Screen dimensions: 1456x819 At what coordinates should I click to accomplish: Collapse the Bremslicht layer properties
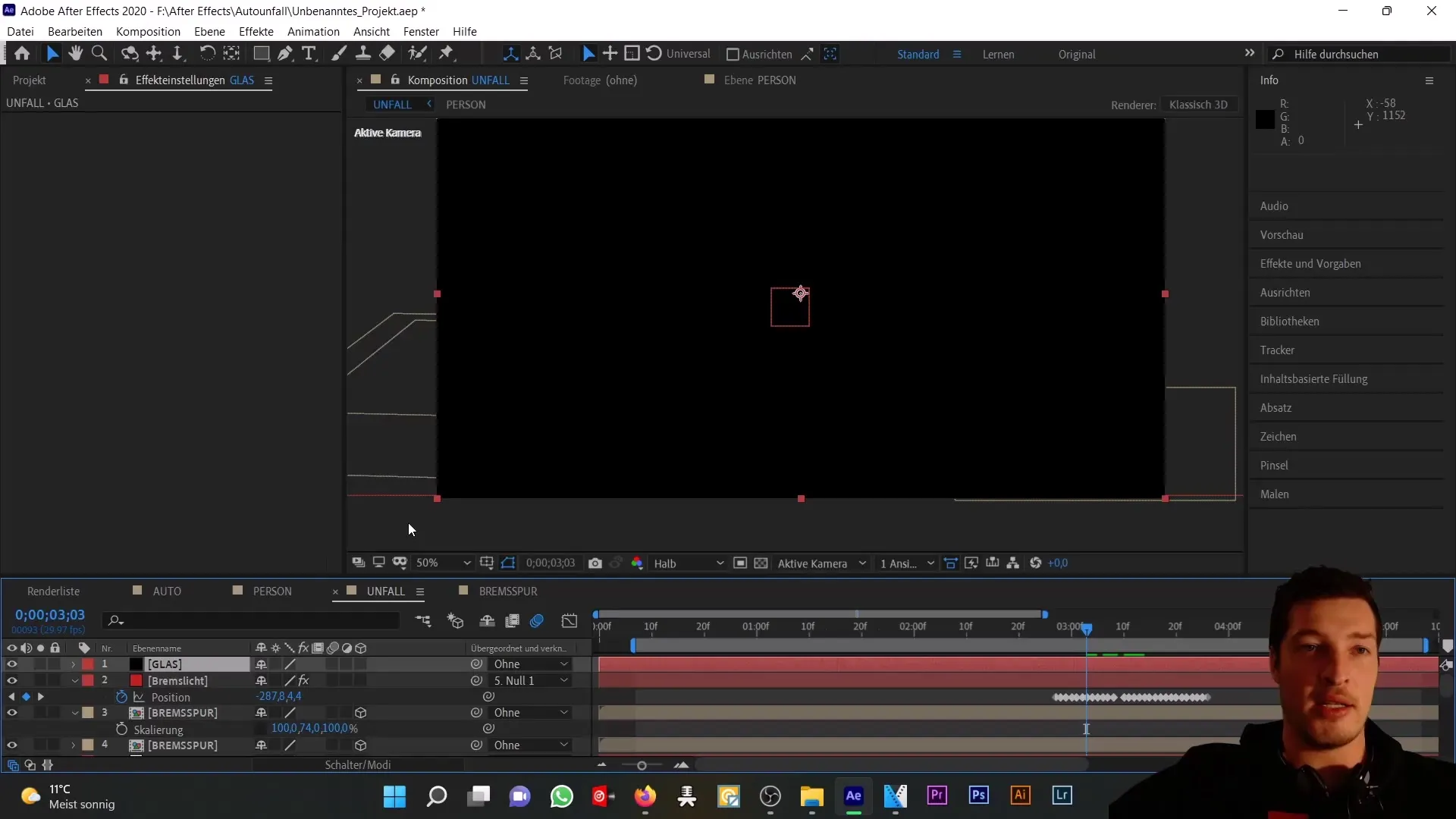pos(74,681)
